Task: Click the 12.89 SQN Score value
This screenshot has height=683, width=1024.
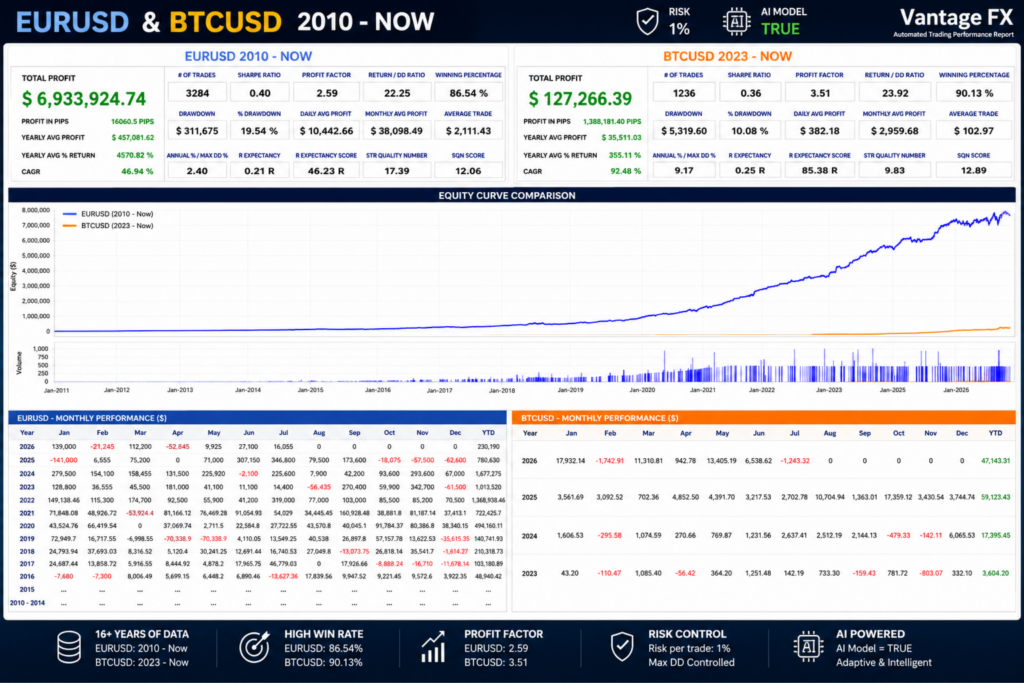Action: tap(974, 170)
